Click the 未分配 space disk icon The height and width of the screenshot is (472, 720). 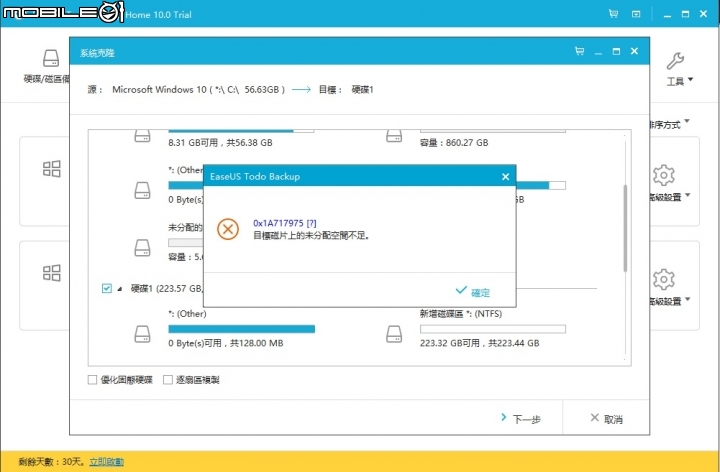point(142,248)
